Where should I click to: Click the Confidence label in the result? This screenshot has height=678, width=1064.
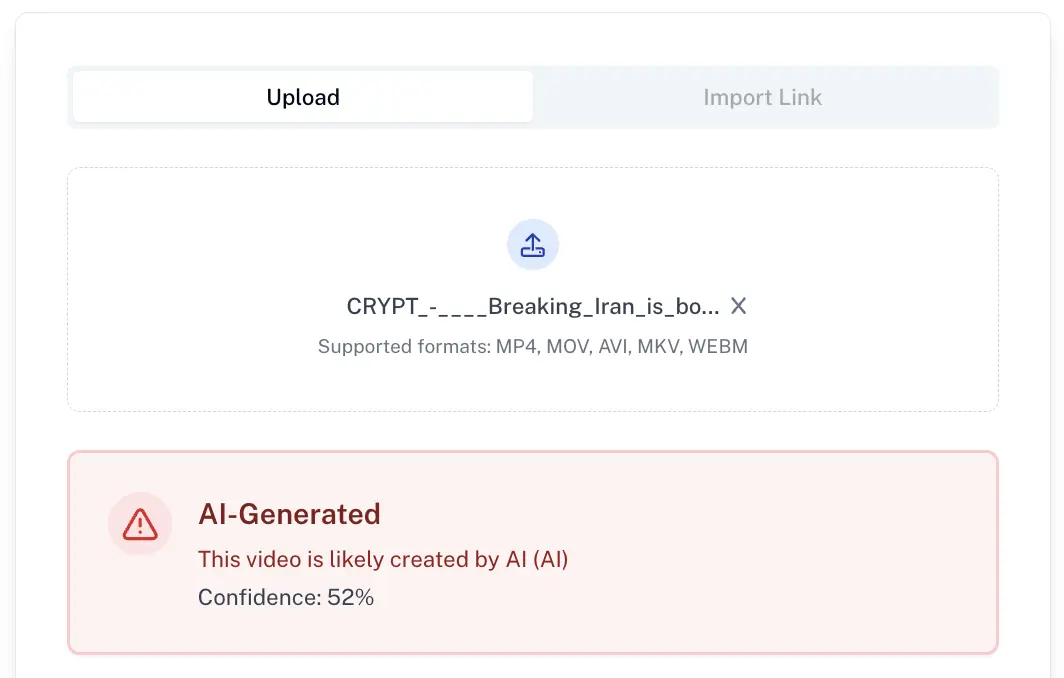click(x=258, y=598)
